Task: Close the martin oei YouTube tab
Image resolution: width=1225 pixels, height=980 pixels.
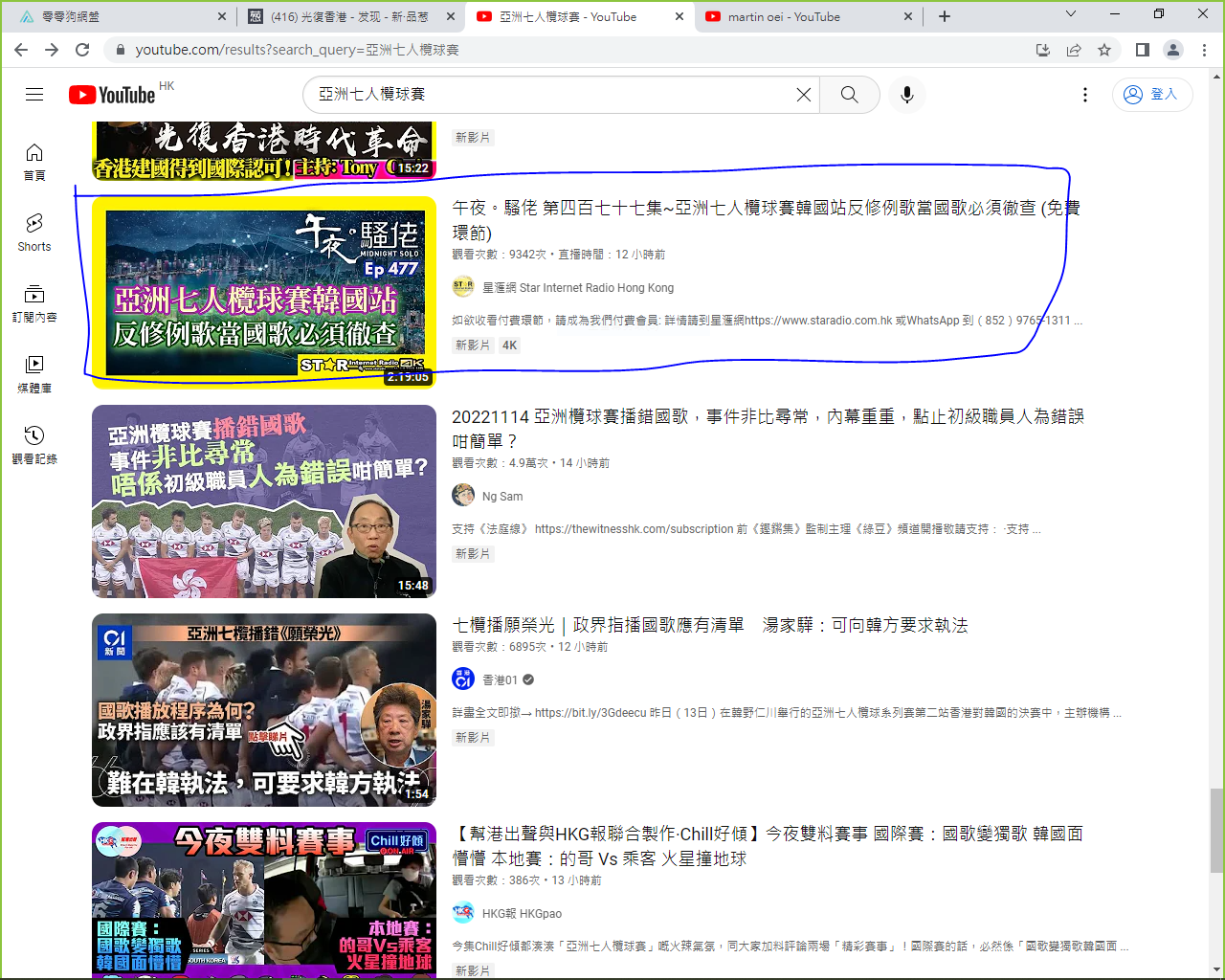Action: click(x=908, y=16)
